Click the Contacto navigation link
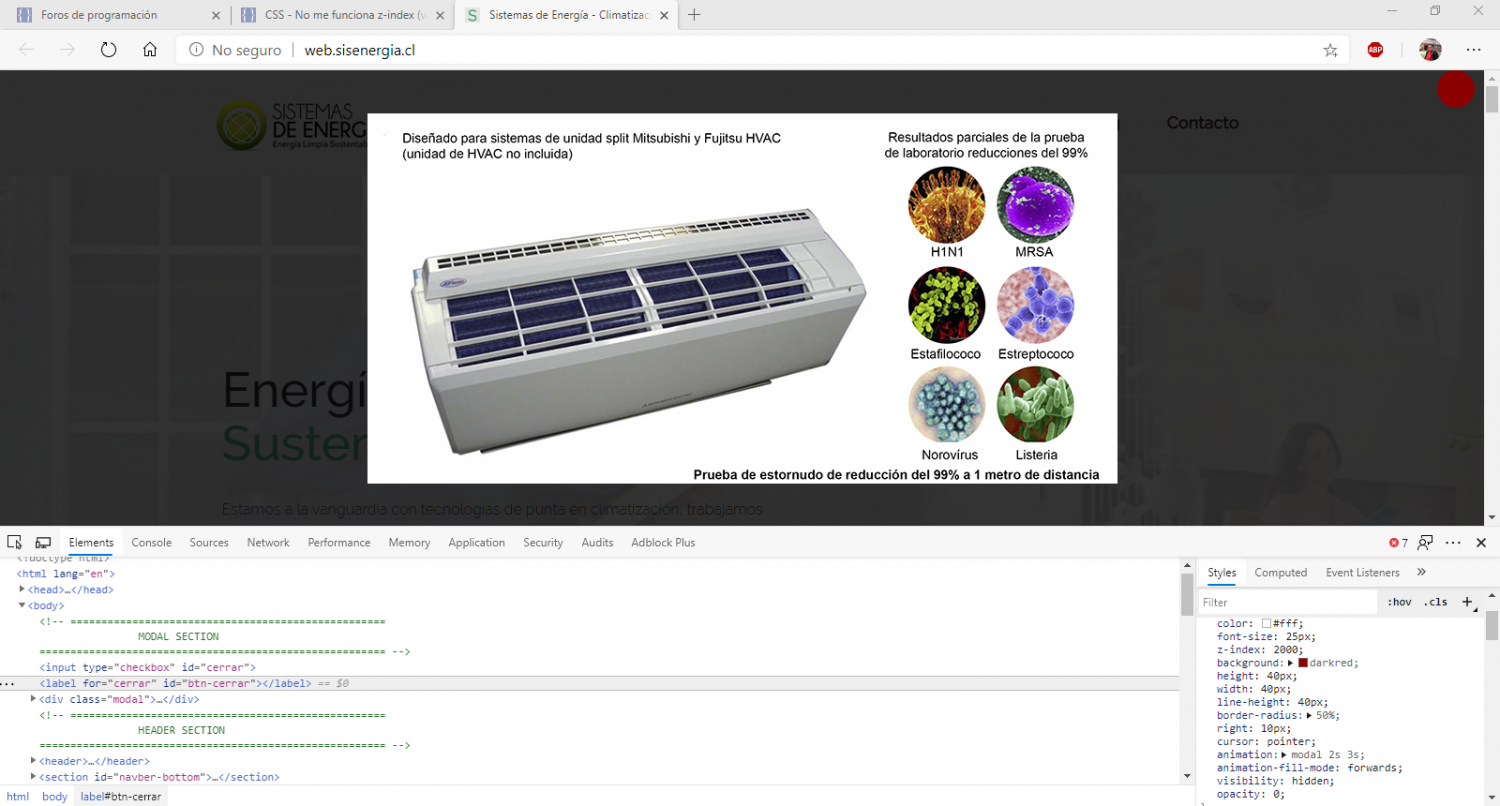 point(1202,123)
